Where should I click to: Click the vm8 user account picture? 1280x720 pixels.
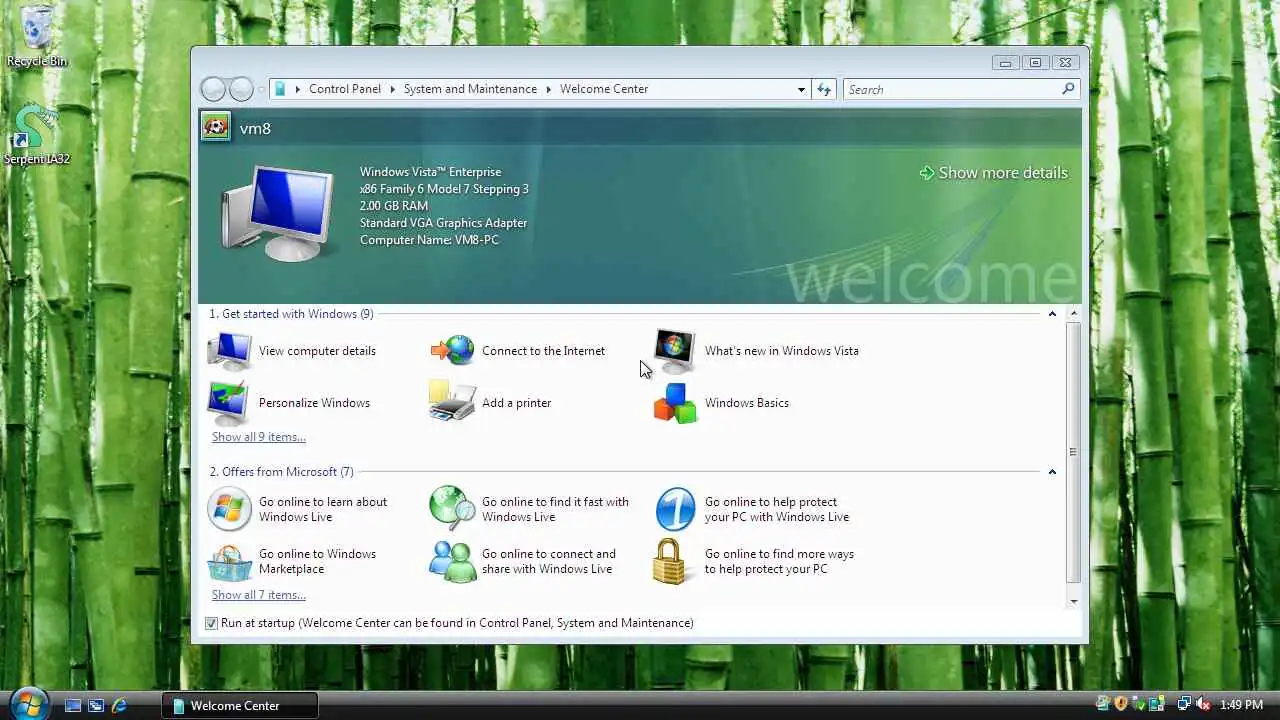pyautogui.click(x=215, y=127)
